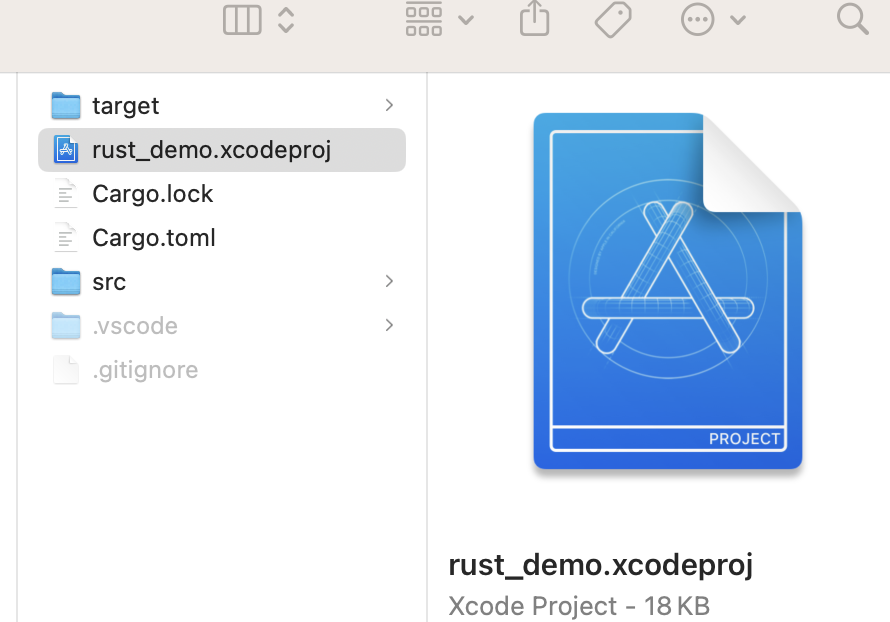This screenshot has width=890, height=622.
Task: Select the target folder name
Action: (126, 106)
